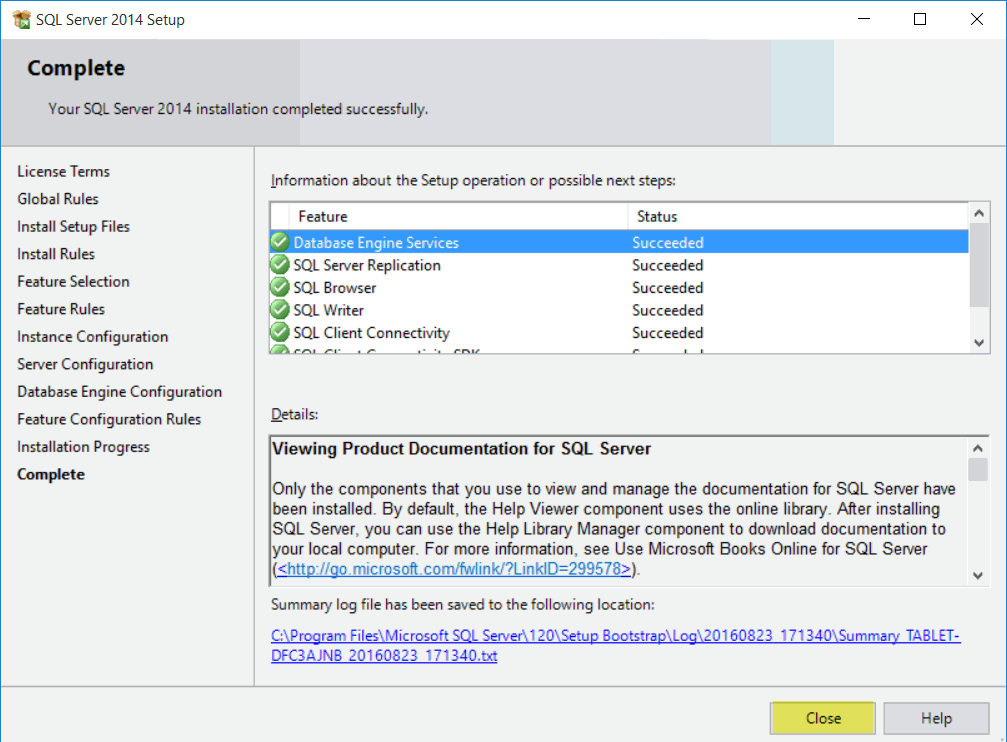Click the Feature Rules step
This screenshot has height=742, width=1007.
point(61,309)
